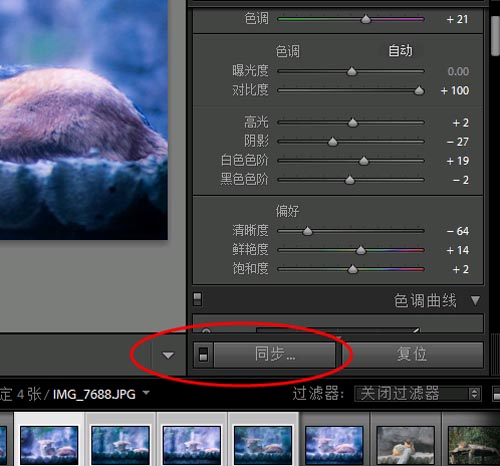
Task: Open the toolbar dropdown arrow left of 同步
Action: 168,355
